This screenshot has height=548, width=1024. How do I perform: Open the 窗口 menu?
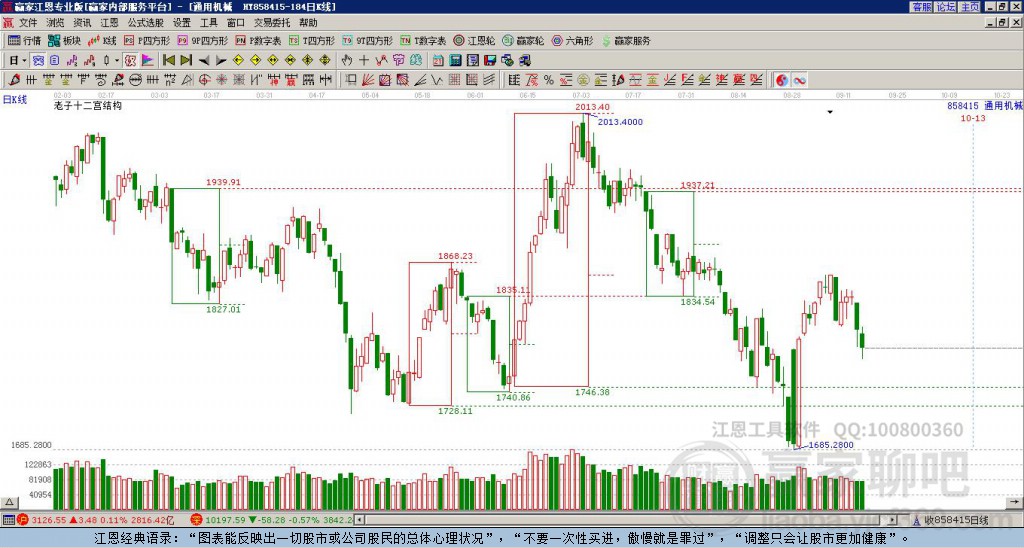pos(236,23)
